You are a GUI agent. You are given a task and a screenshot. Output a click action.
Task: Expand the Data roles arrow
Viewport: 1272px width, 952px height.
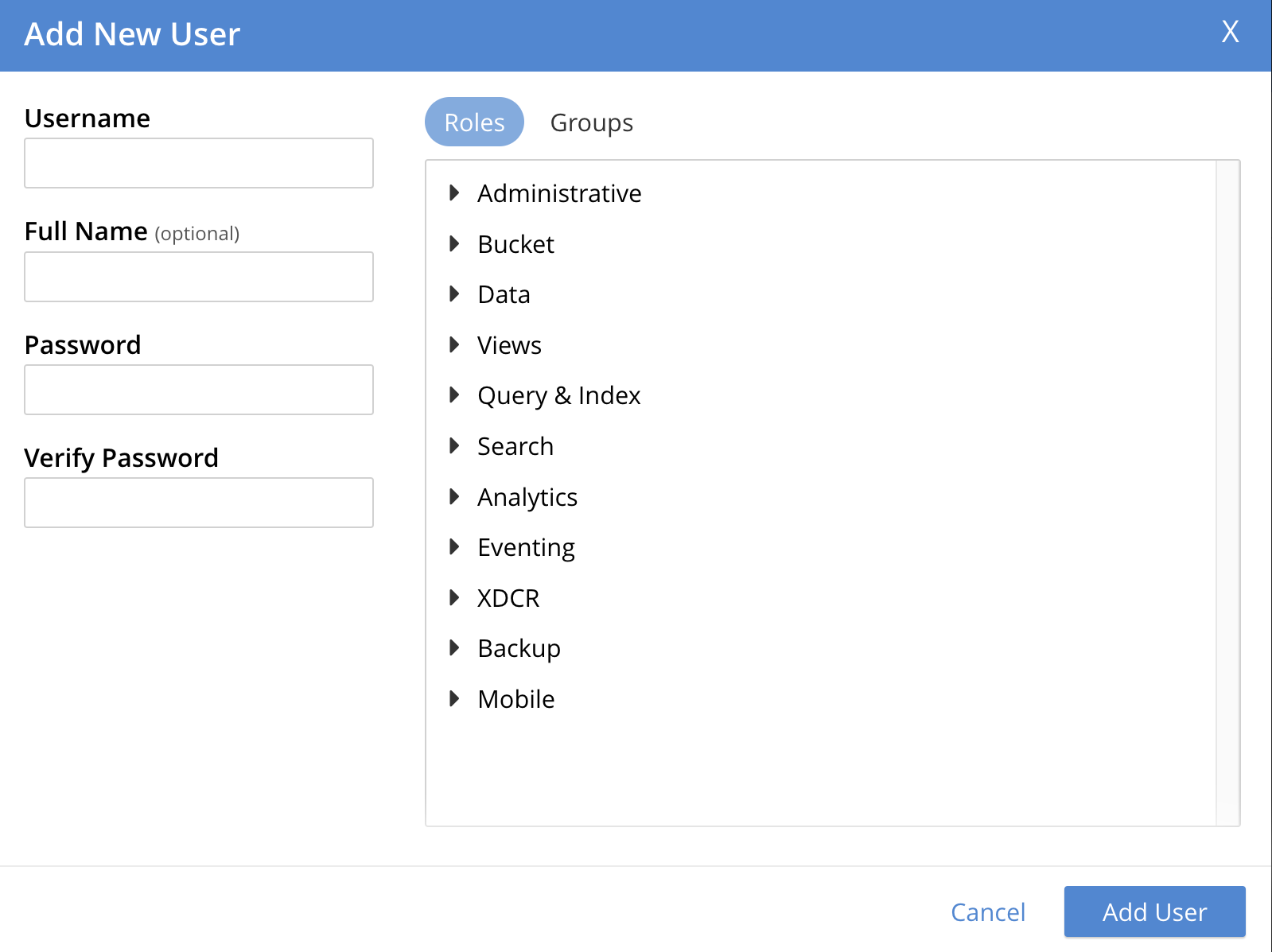pyautogui.click(x=455, y=294)
